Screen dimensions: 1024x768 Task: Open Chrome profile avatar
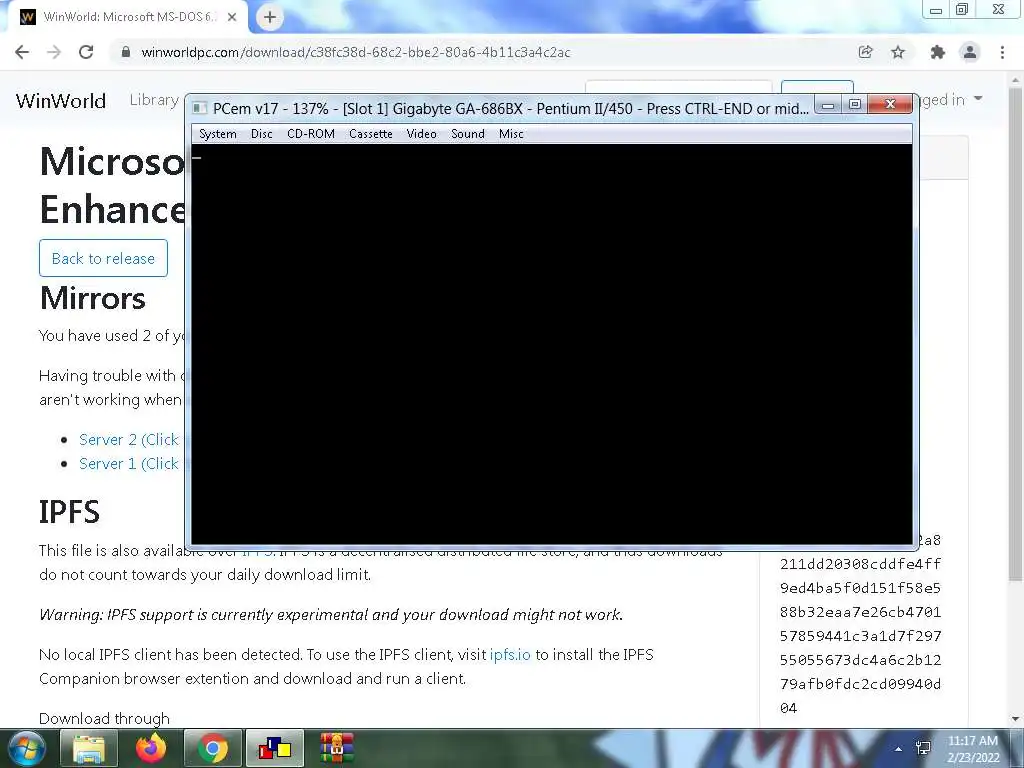coord(970,52)
